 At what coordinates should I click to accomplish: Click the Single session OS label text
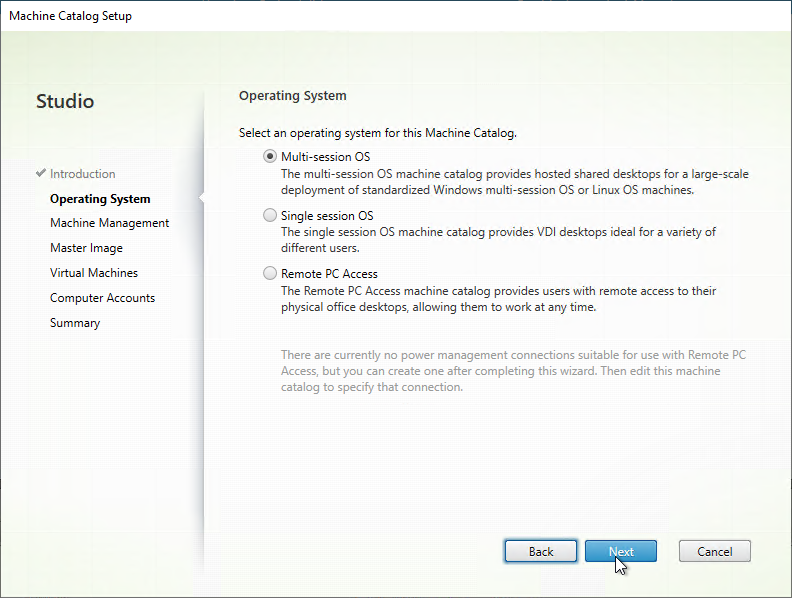(x=327, y=216)
